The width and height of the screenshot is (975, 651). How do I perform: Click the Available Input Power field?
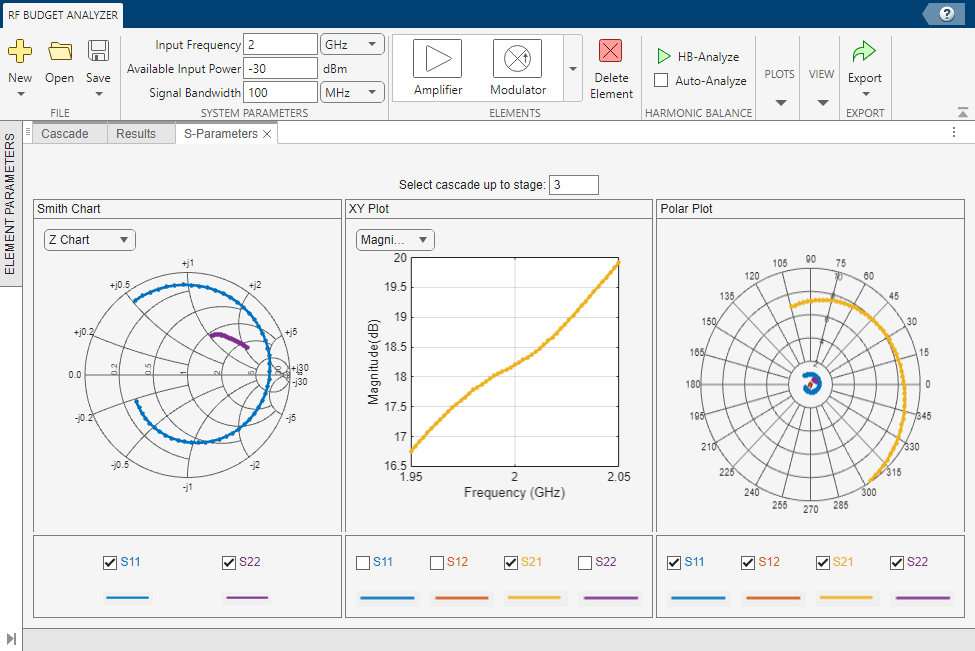point(279,68)
